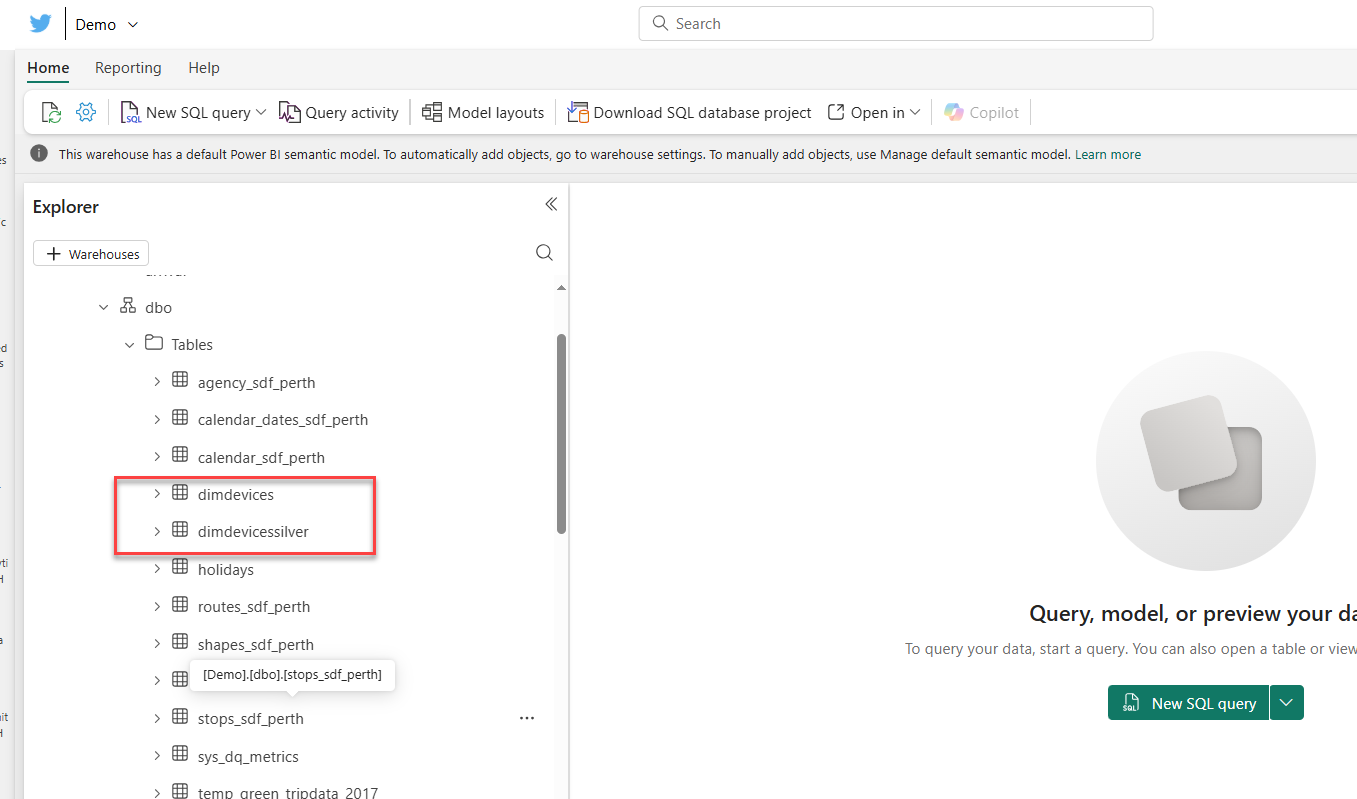Open the Help tab
This screenshot has height=799, width=1357.
204,68
